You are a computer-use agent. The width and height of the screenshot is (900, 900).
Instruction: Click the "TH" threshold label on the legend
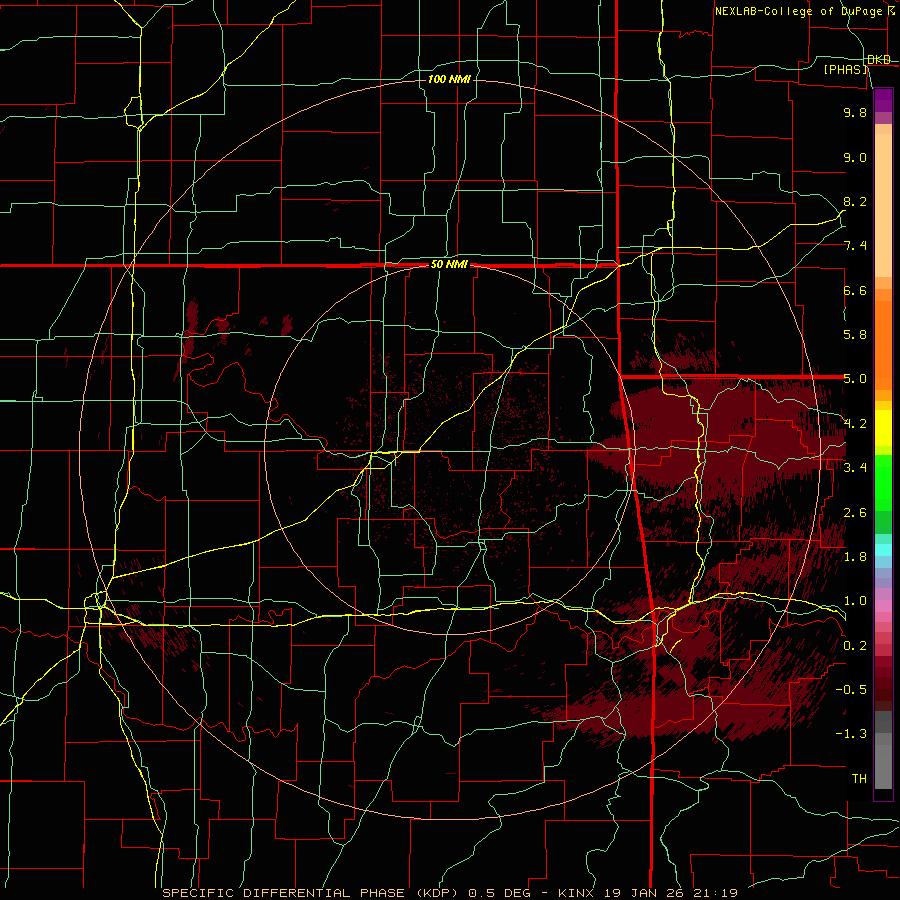[859, 779]
